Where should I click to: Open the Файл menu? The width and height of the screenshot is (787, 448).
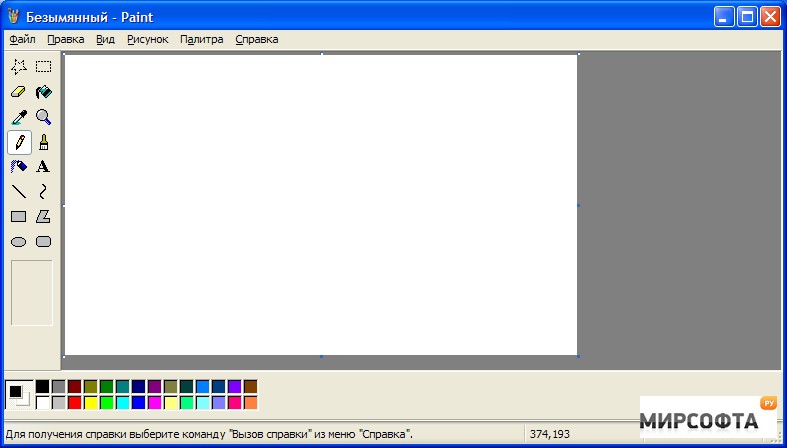click(22, 39)
